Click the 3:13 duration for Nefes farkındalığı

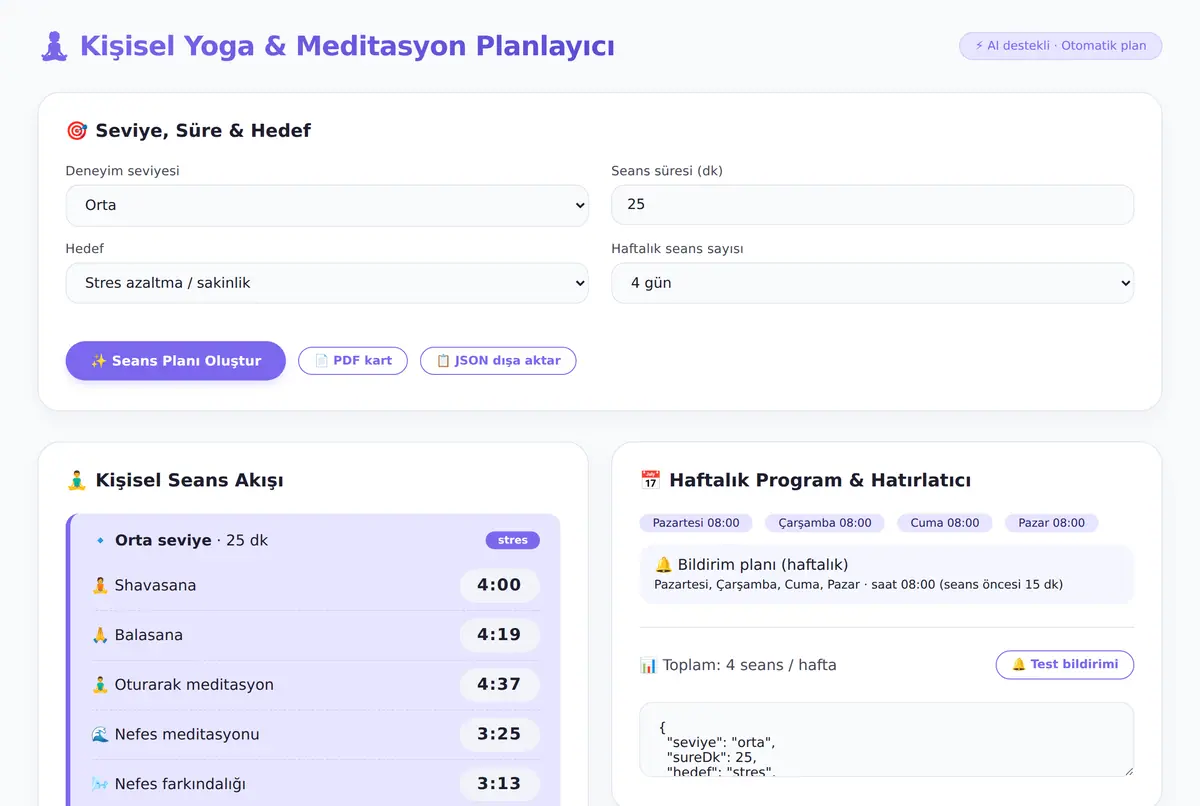click(x=499, y=784)
